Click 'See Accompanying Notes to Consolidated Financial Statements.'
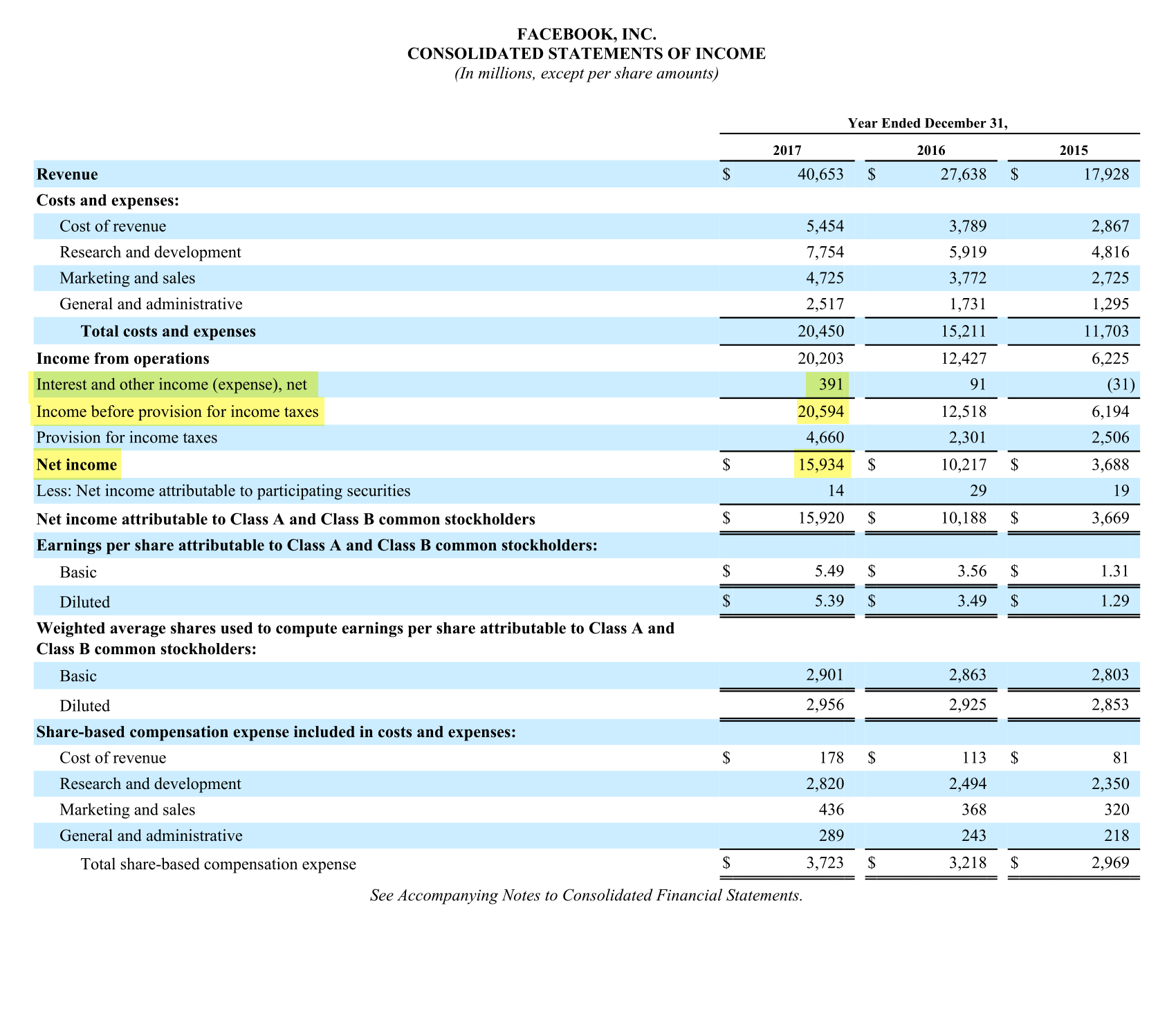Screen dimensions: 1176x1011 (587, 896)
